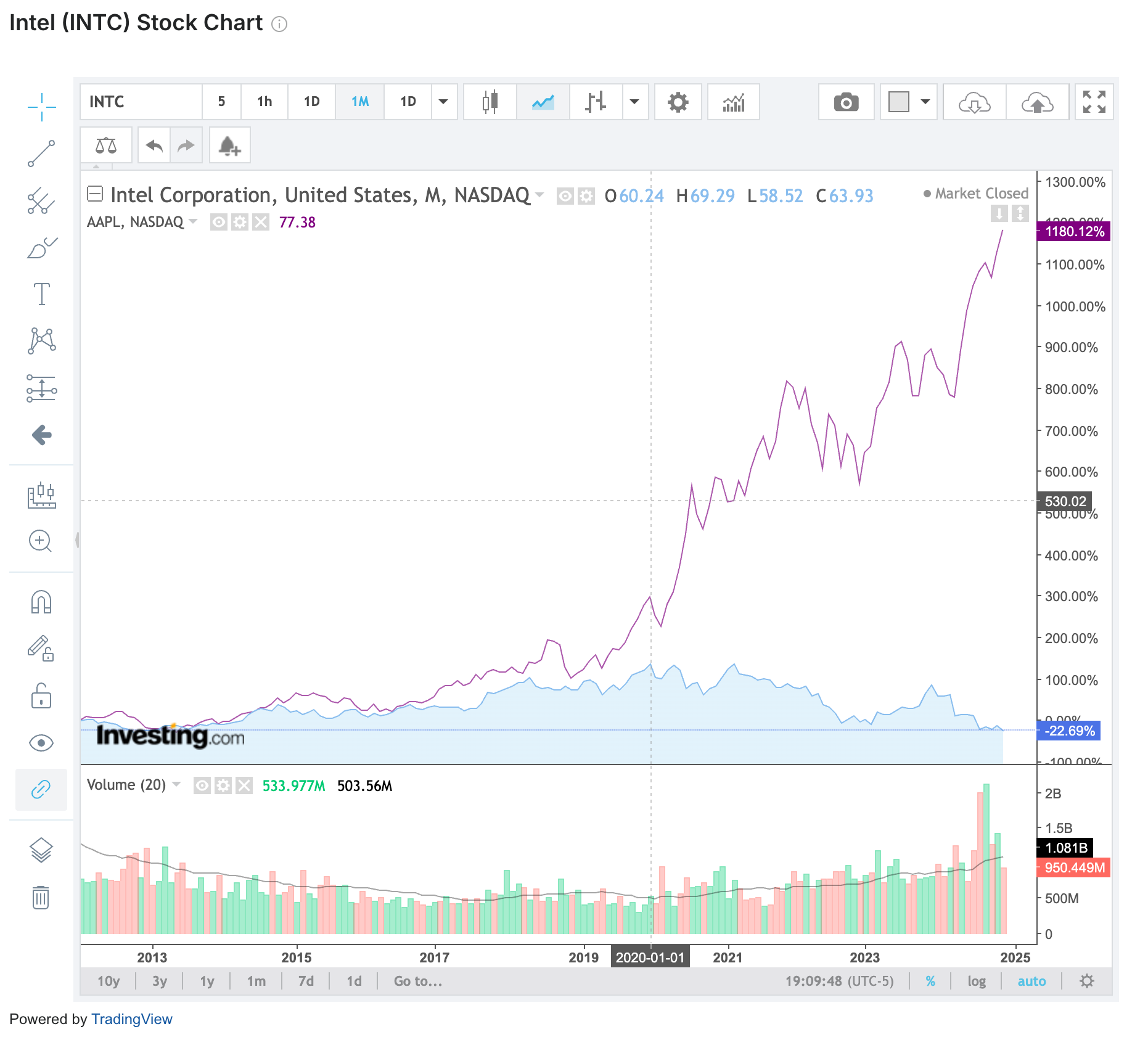Select the text annotation tool
Viewport: 1148px width, 1037px height.
pos(41,294)
